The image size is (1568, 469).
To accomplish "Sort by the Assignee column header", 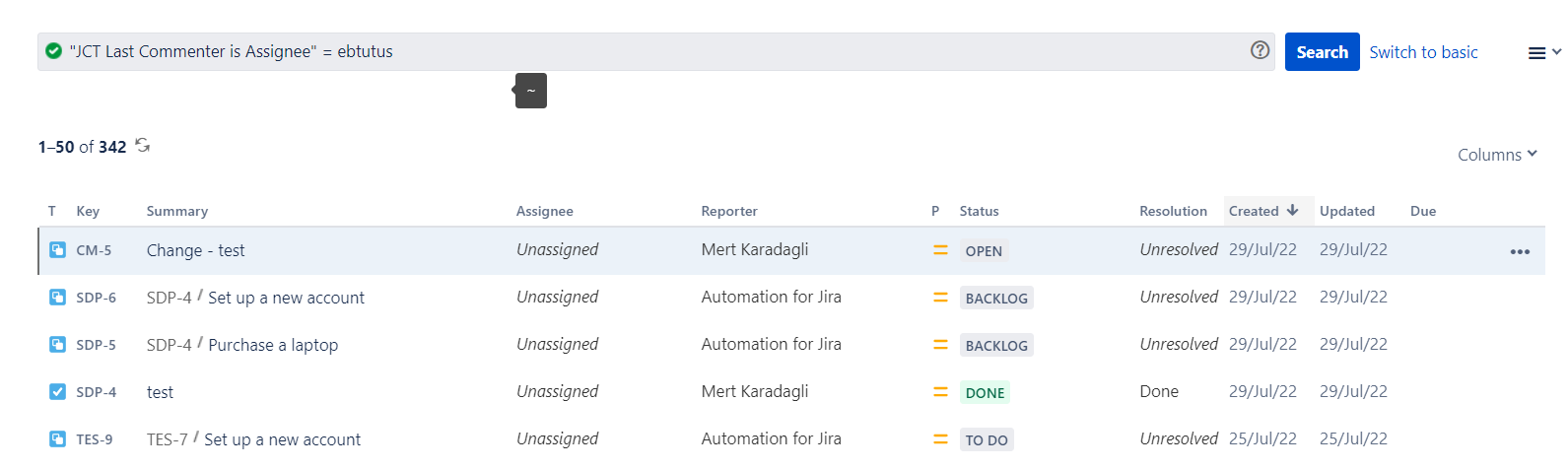I will (x=545, y=211).
